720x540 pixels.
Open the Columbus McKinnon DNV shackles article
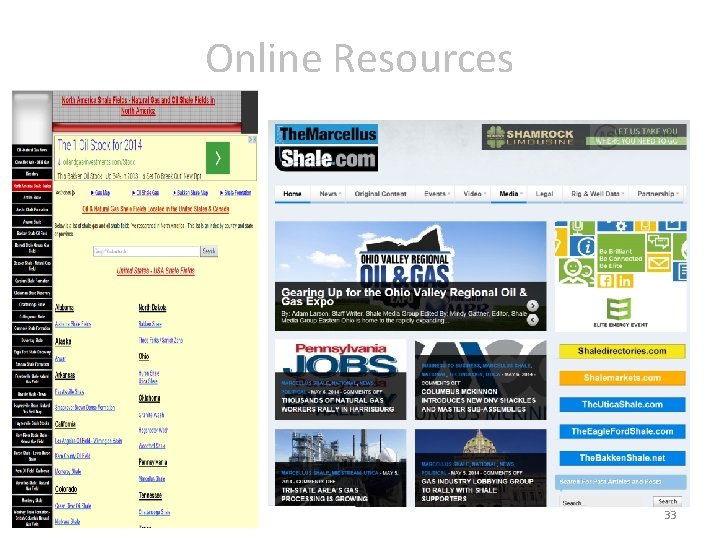480,379
